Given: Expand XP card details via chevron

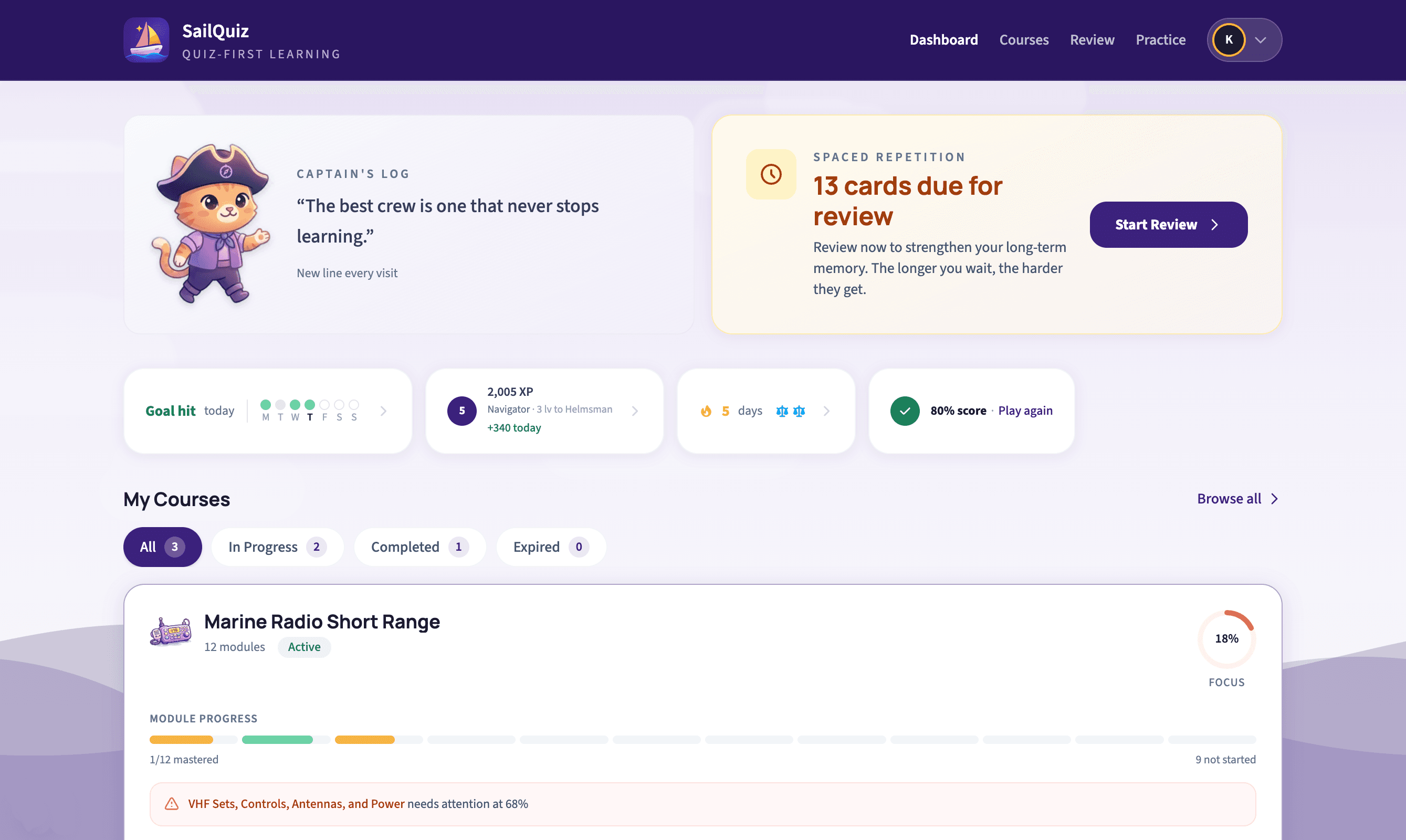Looking at the screenshot, I should [635, 411].
